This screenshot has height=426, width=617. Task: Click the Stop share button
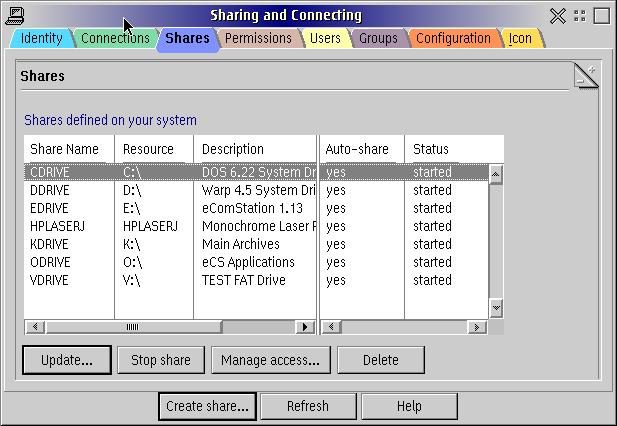coord(160,360)
